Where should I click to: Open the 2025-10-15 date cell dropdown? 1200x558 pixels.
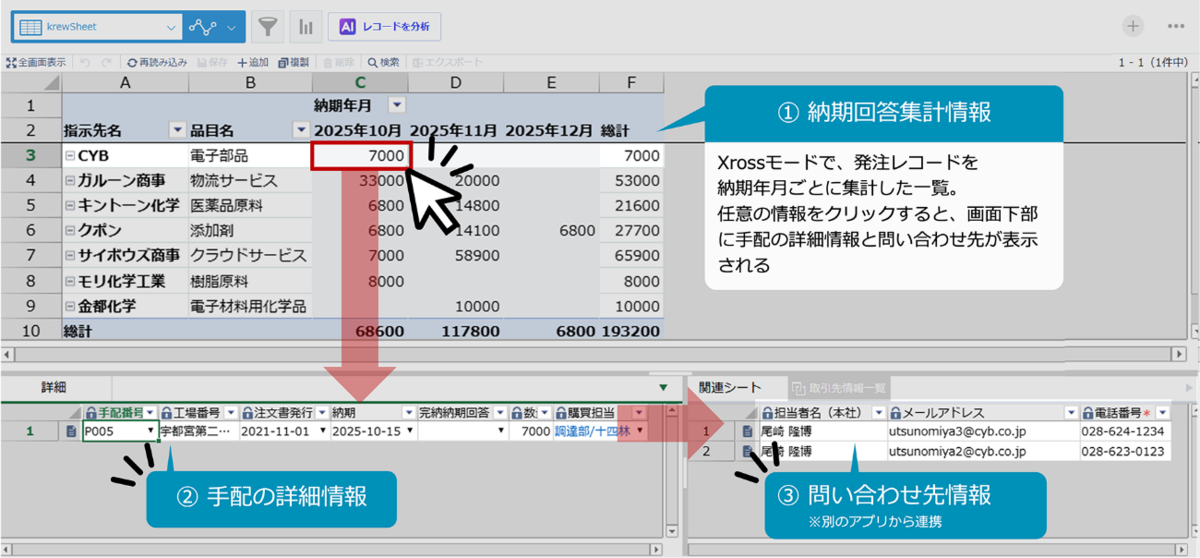pos(408,431)
